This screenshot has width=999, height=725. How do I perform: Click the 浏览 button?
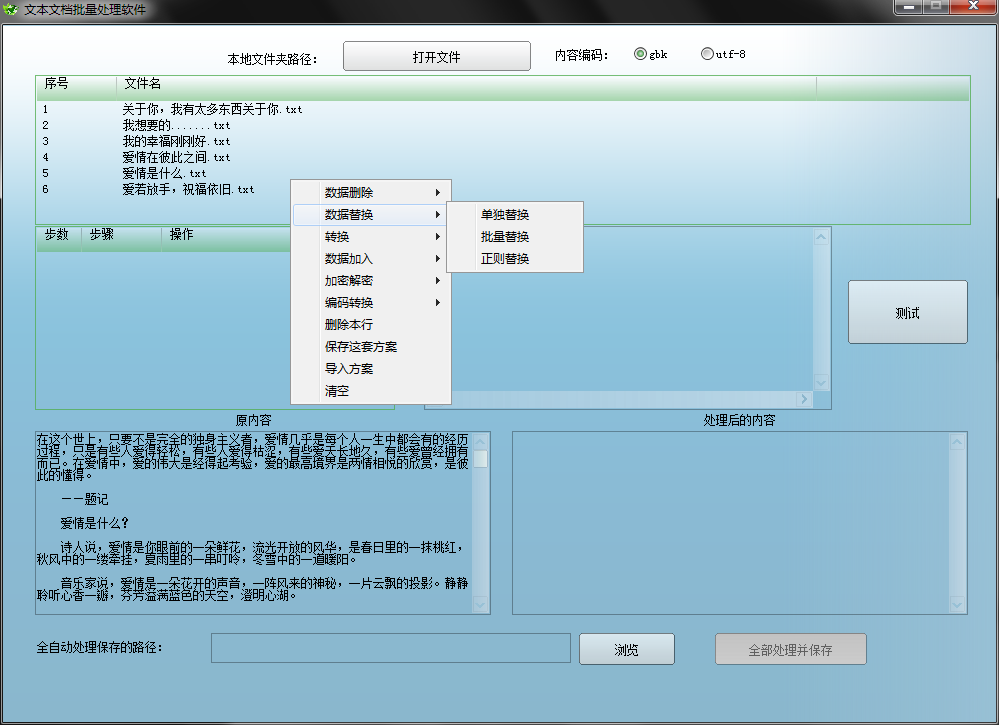[x=626, y=650]
